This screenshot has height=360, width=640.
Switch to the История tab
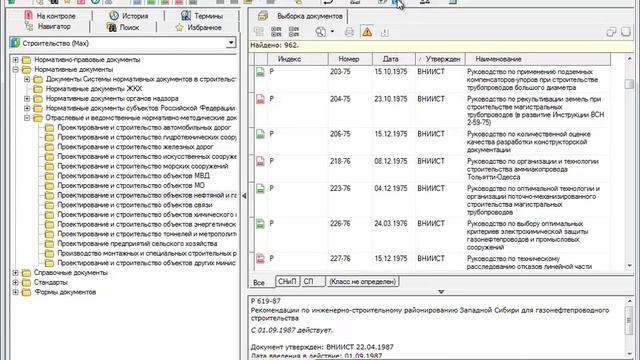(129, 16)
